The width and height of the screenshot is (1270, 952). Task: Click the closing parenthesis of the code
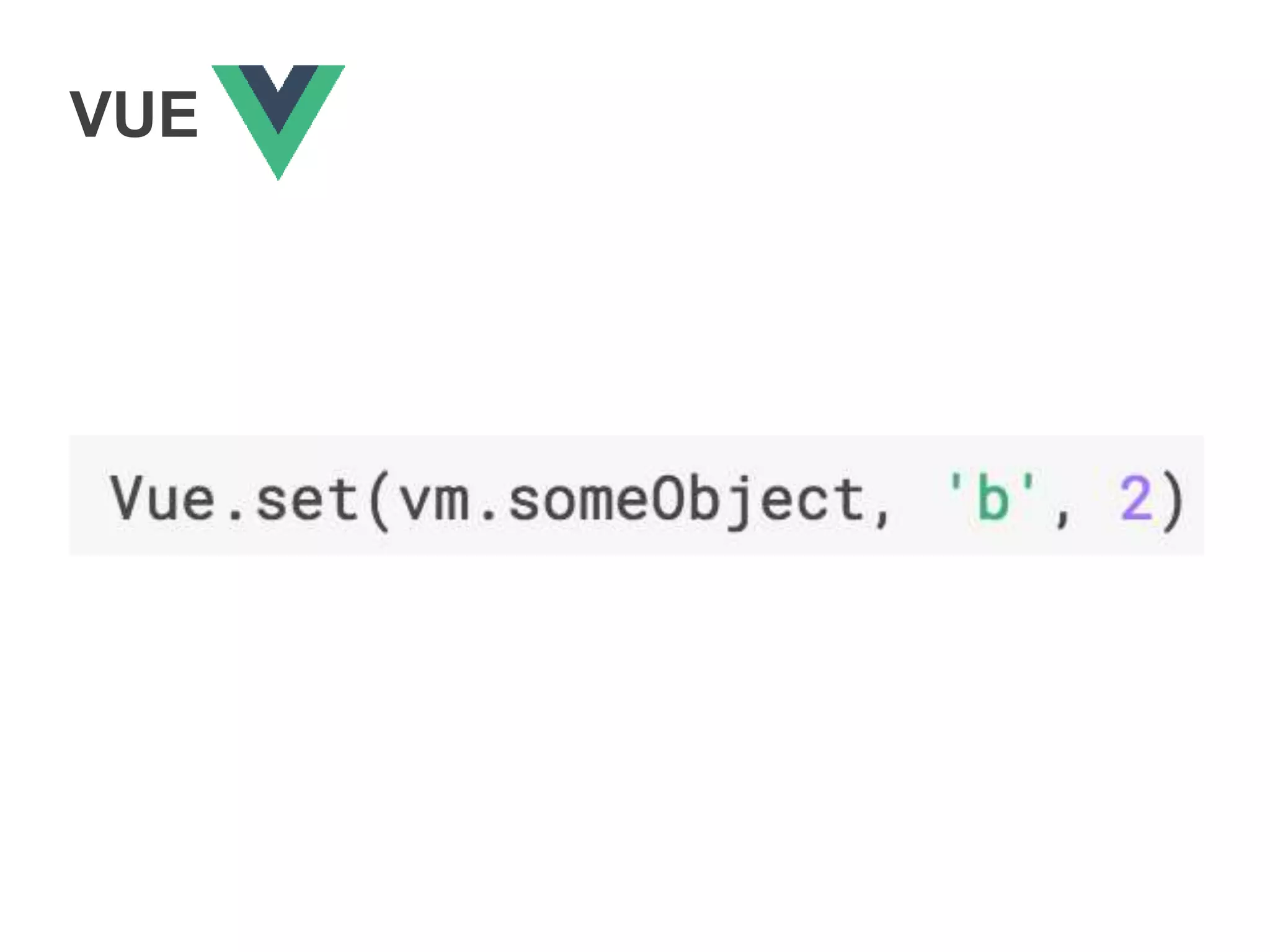pyautogui.click(x=1173, y=500)
